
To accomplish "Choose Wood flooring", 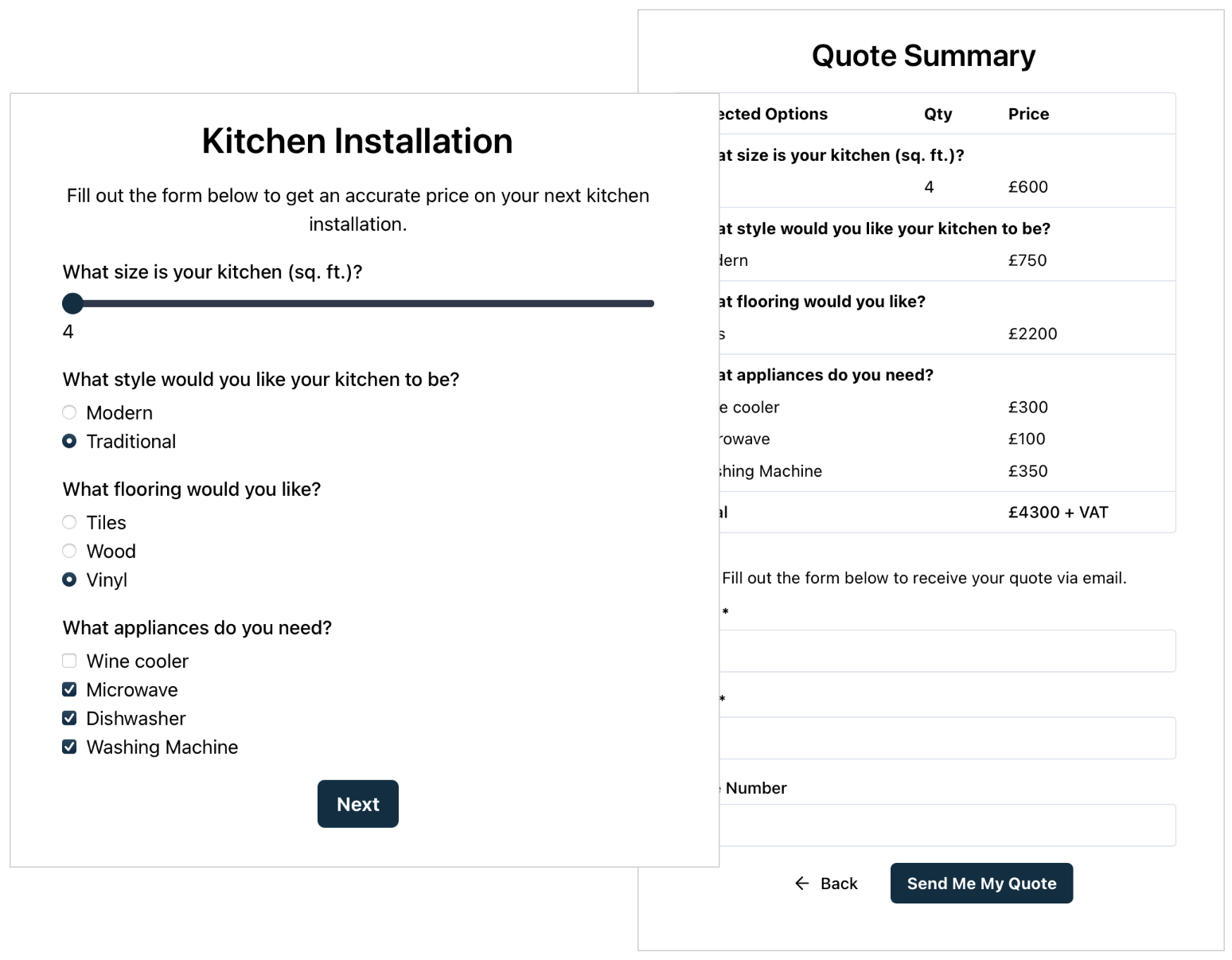I will click(69, 551).
